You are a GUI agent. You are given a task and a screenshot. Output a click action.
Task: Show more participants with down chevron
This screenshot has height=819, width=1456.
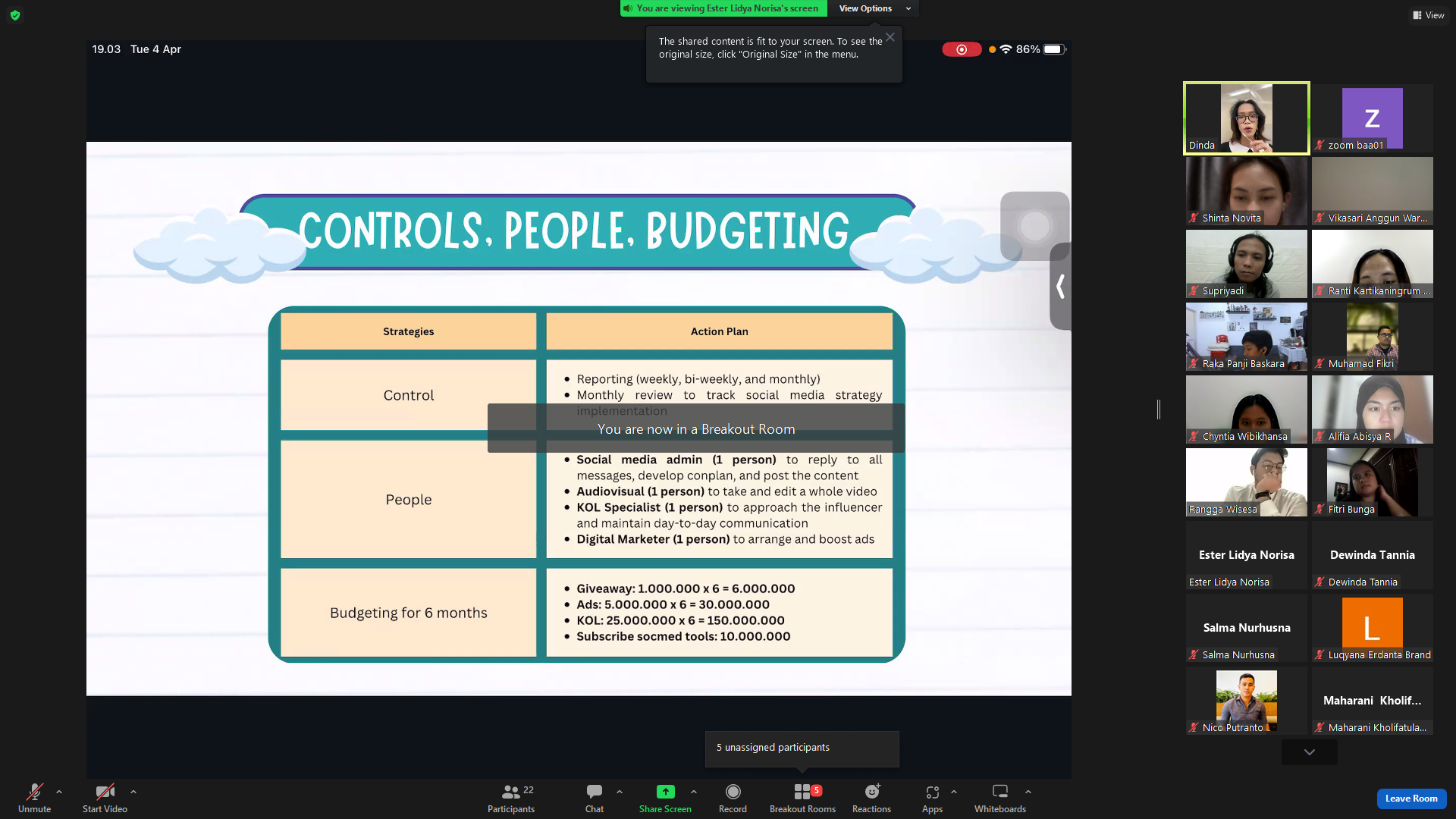tap(1310, 752)
